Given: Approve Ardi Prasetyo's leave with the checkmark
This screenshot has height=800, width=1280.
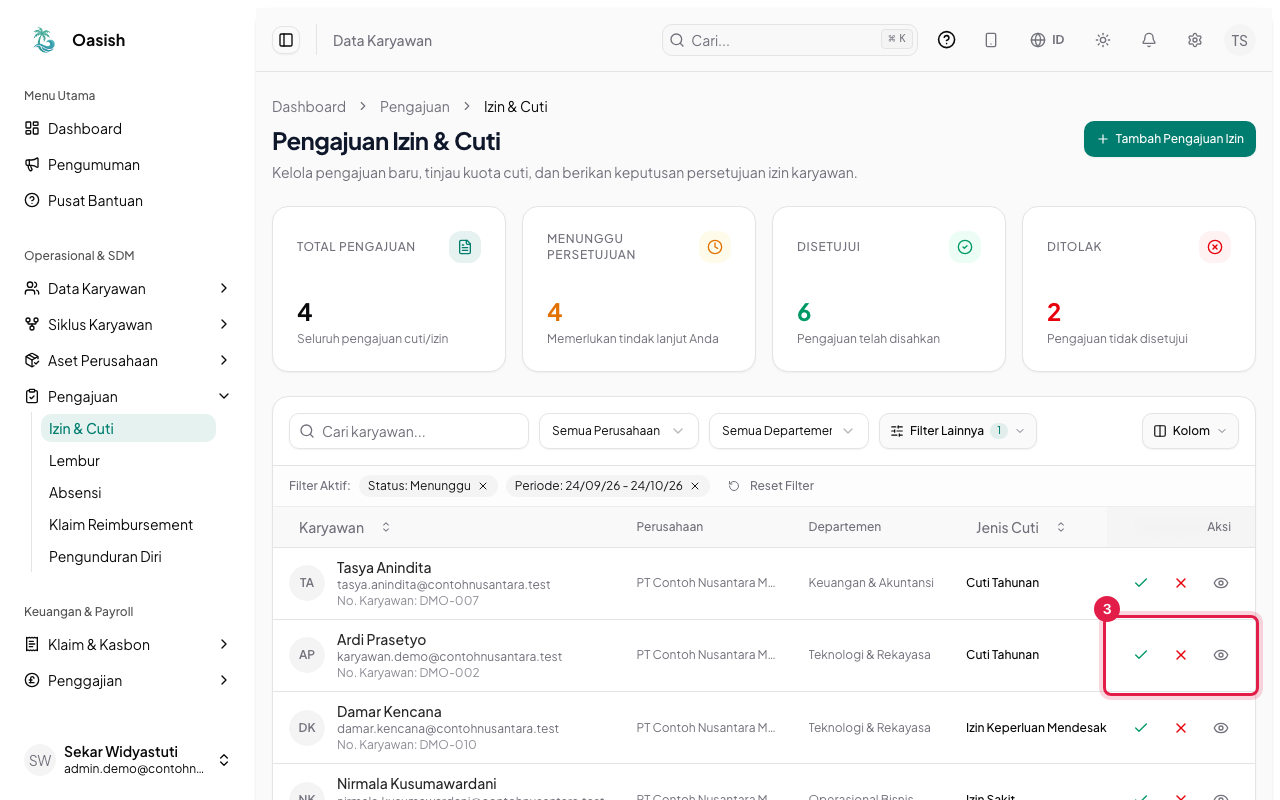Looking at the screenshot, I should 1141,655.
